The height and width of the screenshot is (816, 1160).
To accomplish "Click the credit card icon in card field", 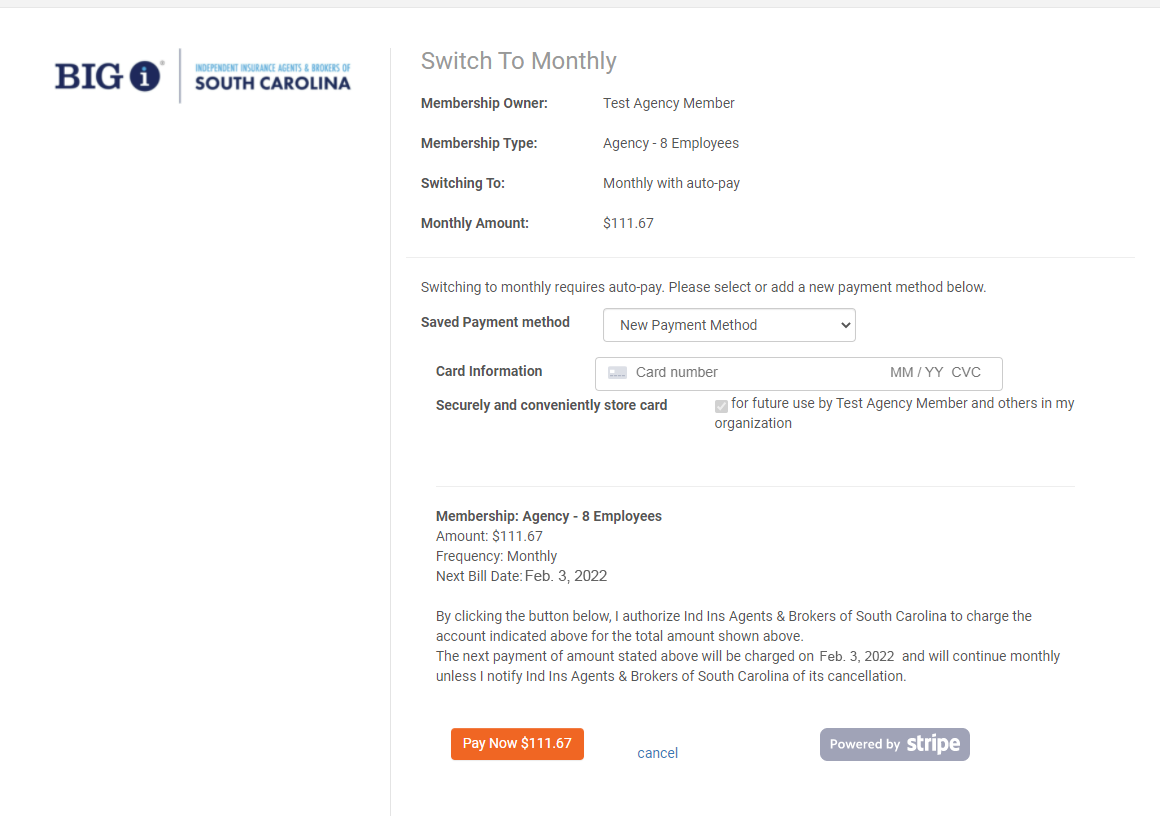I will point(617,373).
